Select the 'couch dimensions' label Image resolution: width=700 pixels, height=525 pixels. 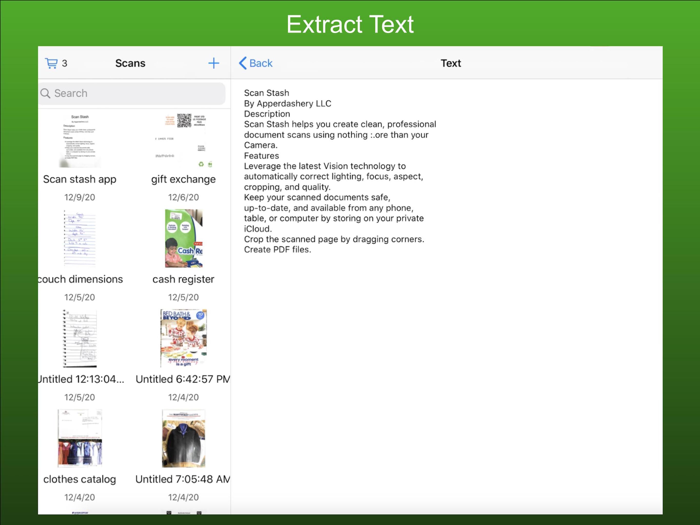tap(81, 279)
